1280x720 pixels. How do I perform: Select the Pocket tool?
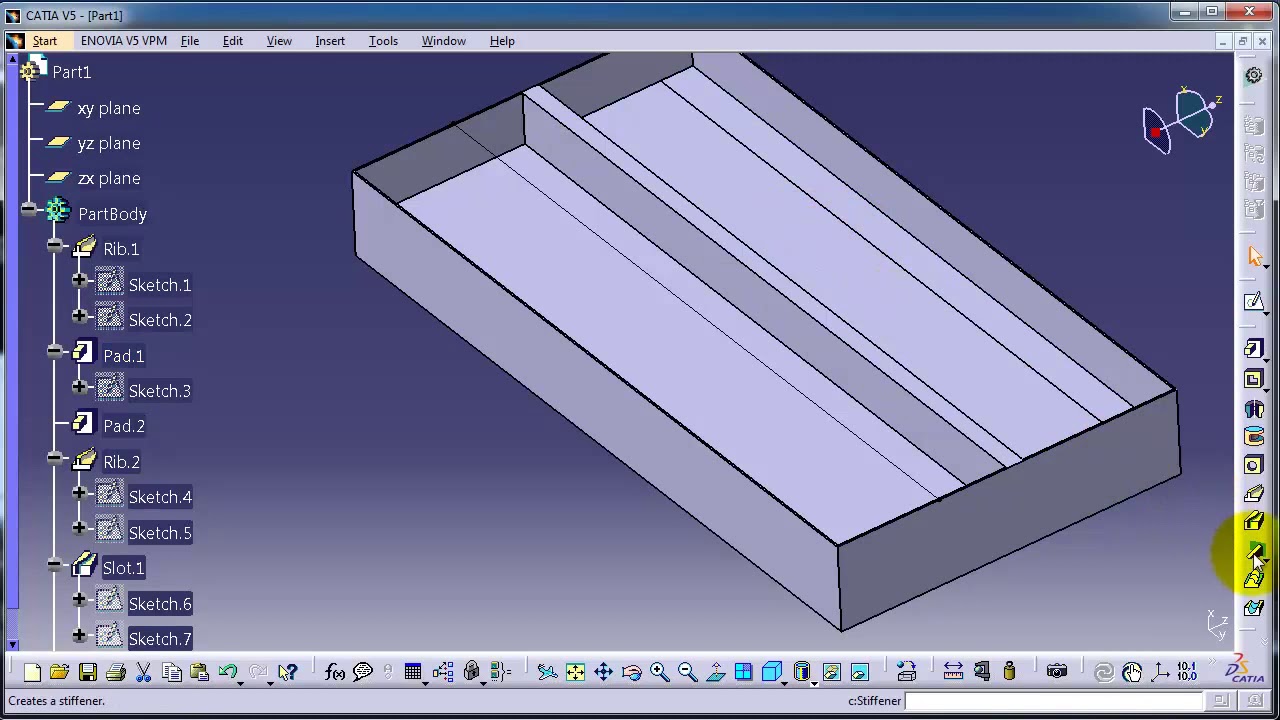coord(1254,379)
